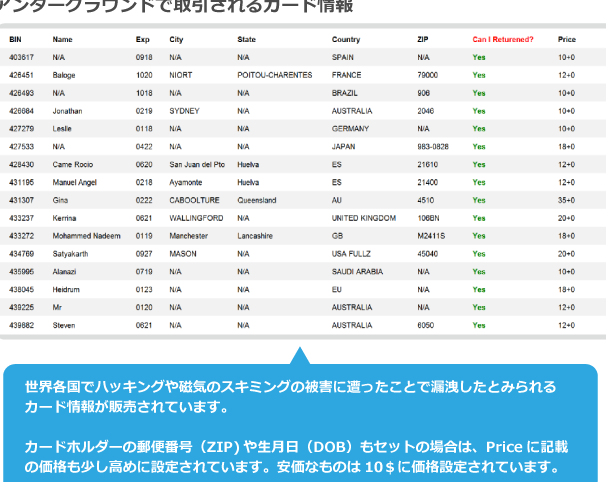Click the green Yes in the SPAIN row
This screenshot has height=482, width=606.
pyautogui.click(x=479, y=57)
